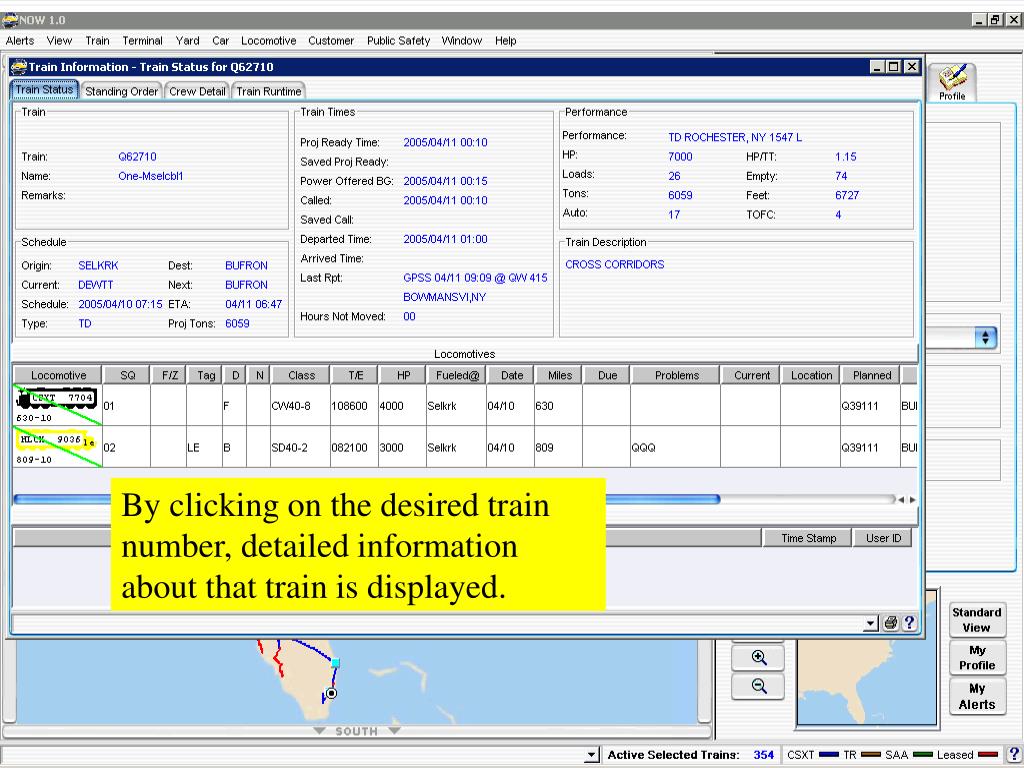The width and height of the screenshot is (1024, 768).
Task: Open the Yard menu
Action: click(x=187, y=40)
